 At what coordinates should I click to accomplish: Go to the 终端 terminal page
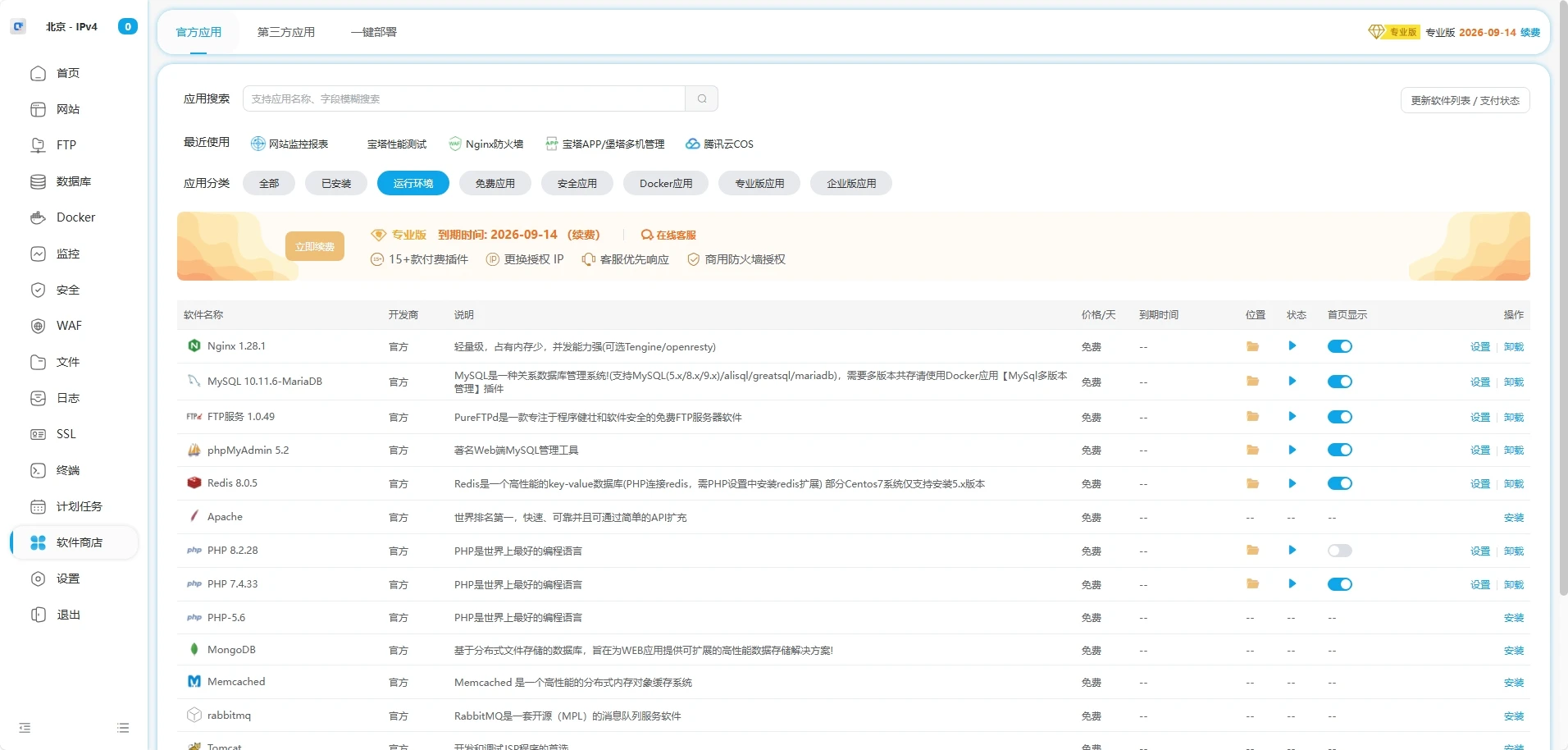click(67, 470)
